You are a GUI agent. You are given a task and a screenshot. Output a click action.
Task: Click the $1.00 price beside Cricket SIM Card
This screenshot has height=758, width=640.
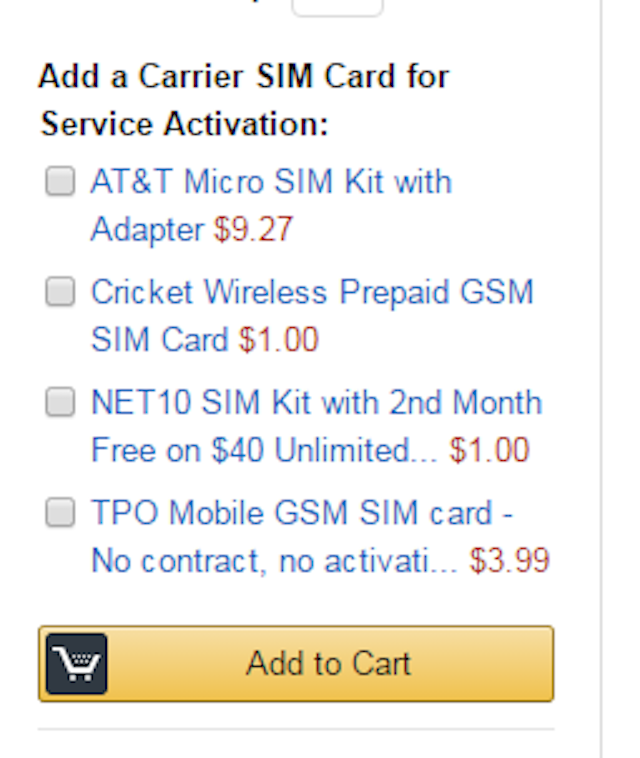click(x=278, y=340)
